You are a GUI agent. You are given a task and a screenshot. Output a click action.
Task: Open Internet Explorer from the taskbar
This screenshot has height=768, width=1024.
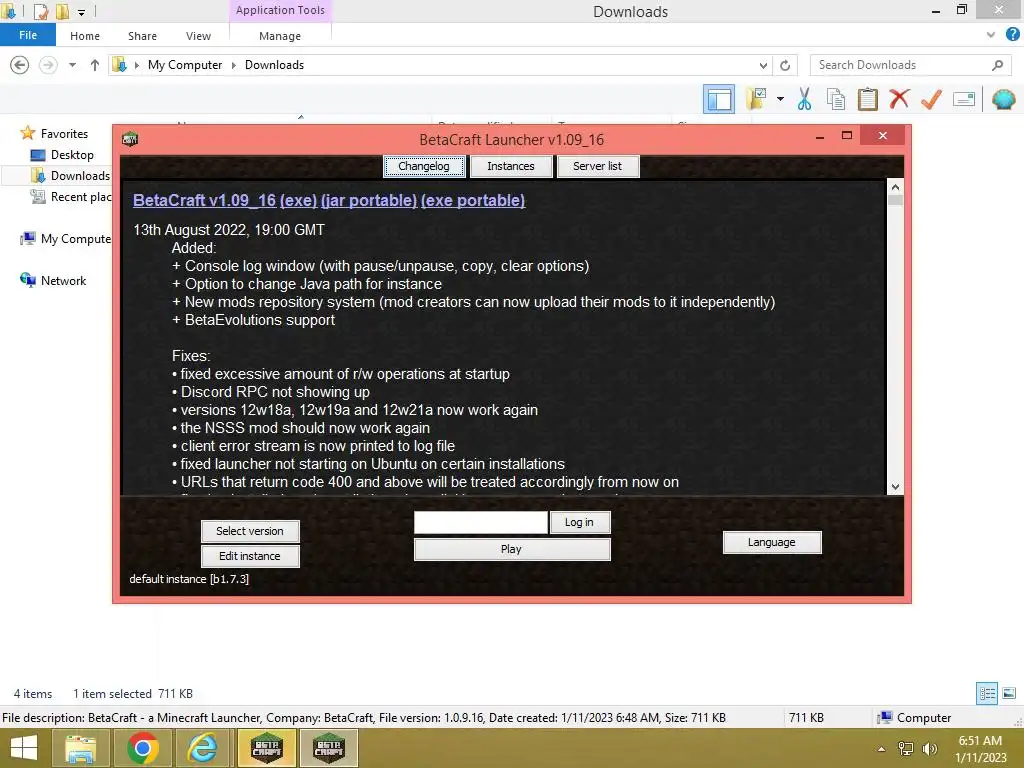tap(203, 748)
